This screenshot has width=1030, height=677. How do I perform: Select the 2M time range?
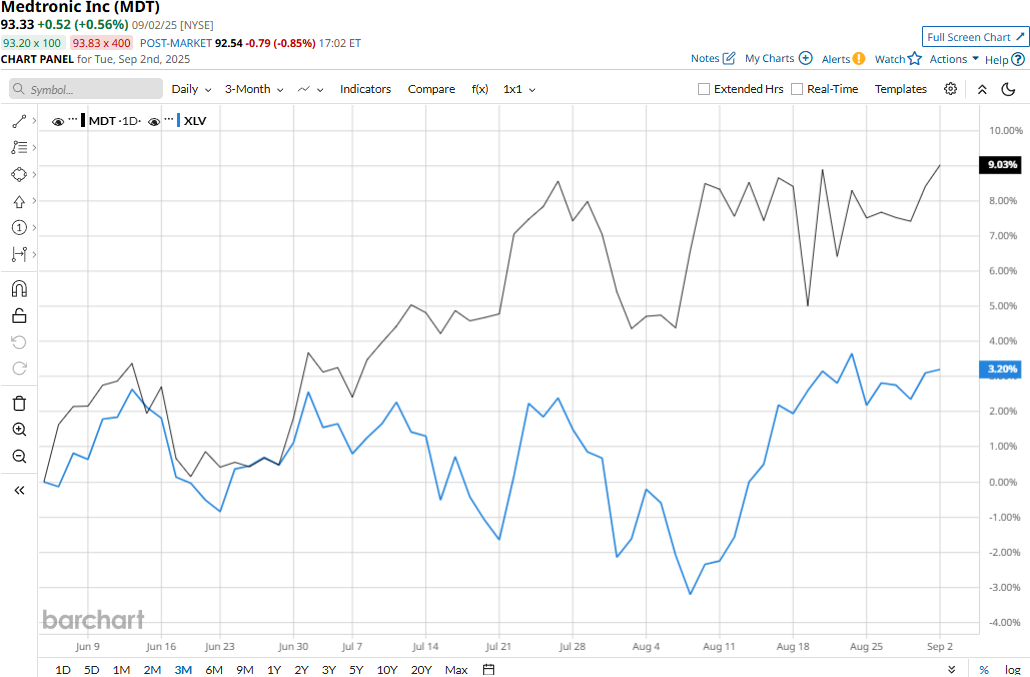152,670
